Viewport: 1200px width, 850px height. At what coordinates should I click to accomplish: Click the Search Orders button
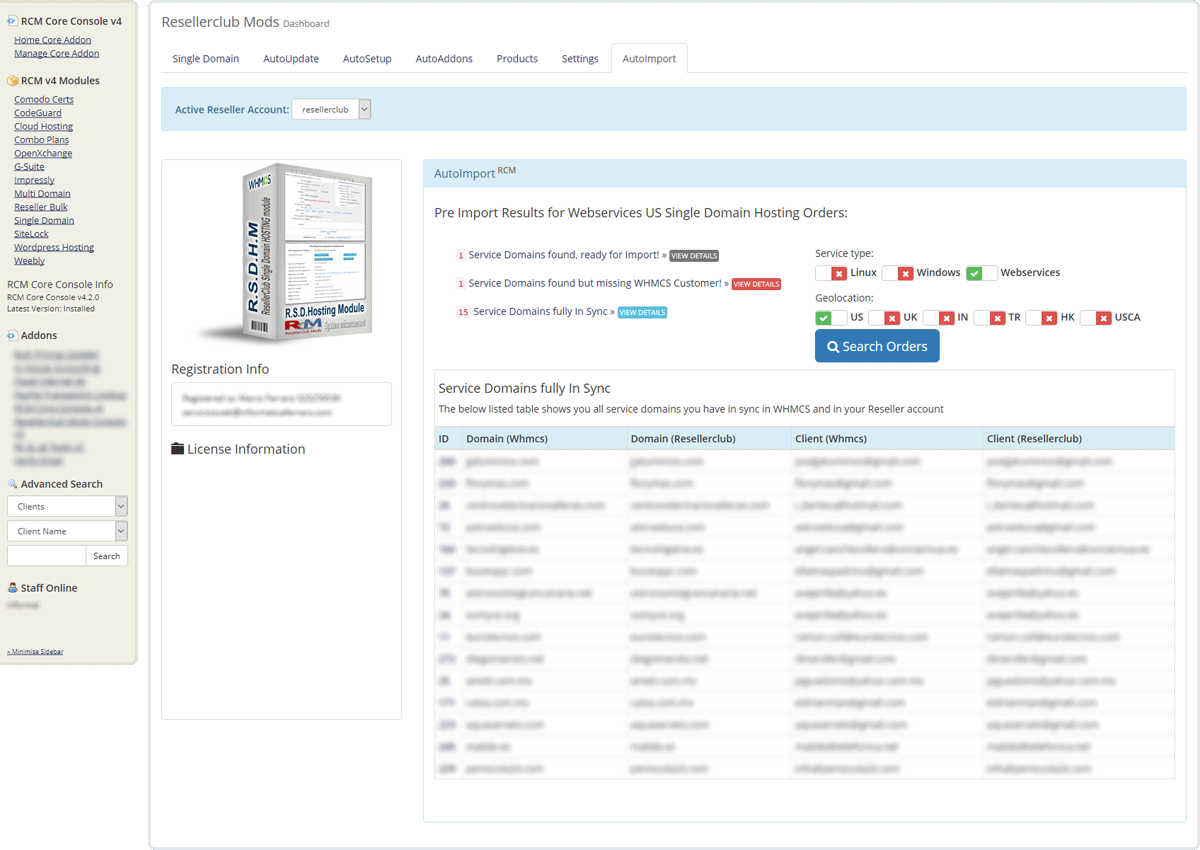(x=877, y=346)
